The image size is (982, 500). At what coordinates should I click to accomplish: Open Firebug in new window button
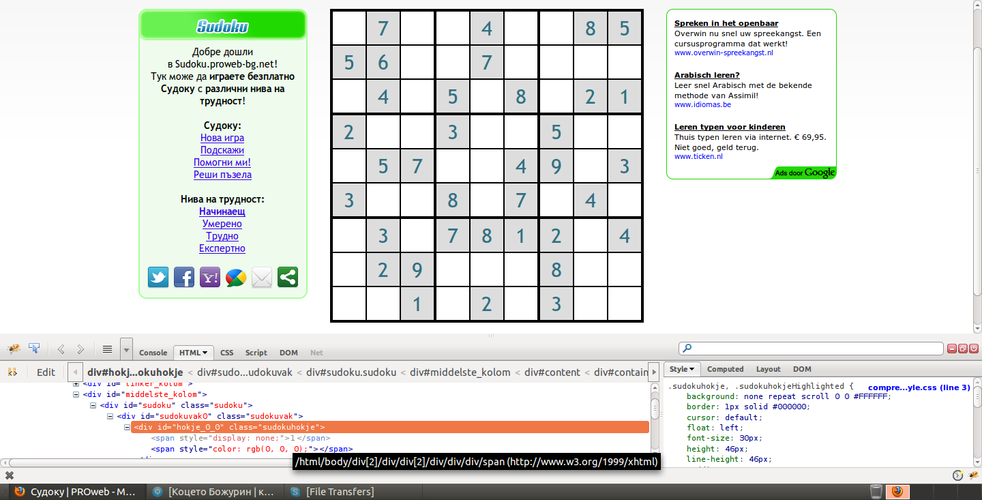tap(963, 348)
